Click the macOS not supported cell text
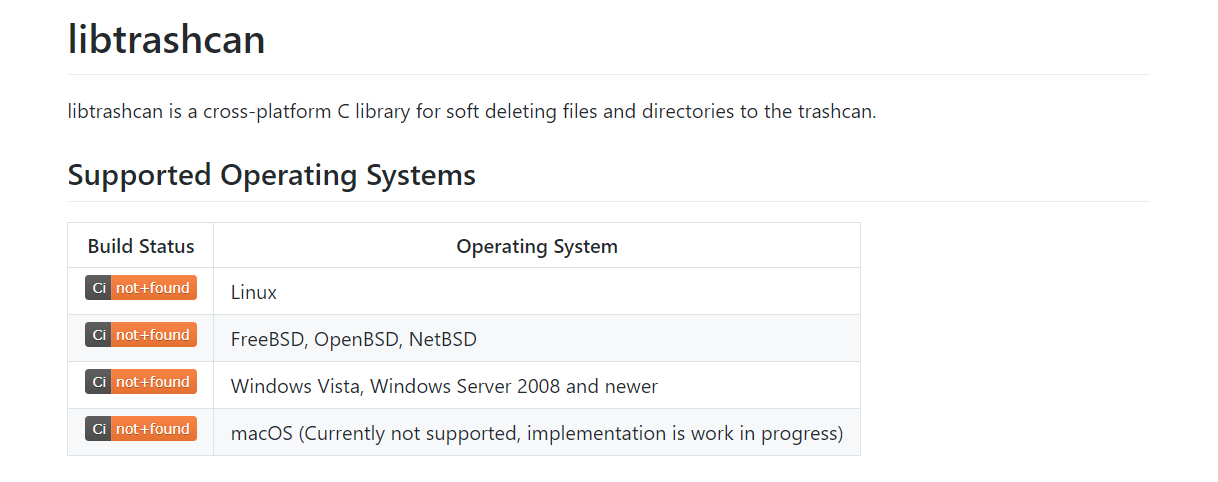Viewport: 1218px width, 482px height. pyautogui.click(x=537, y=433)
